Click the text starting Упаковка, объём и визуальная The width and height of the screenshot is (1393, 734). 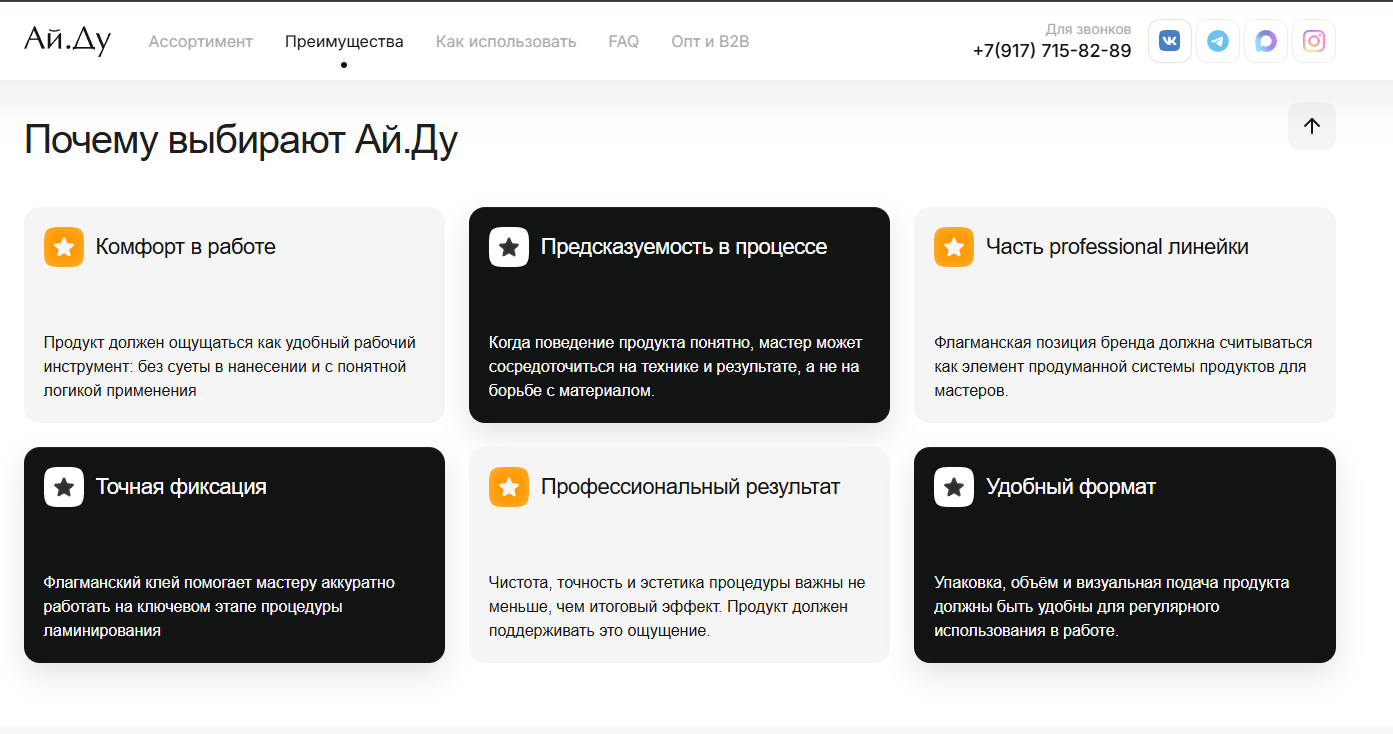coord(1112,607)
